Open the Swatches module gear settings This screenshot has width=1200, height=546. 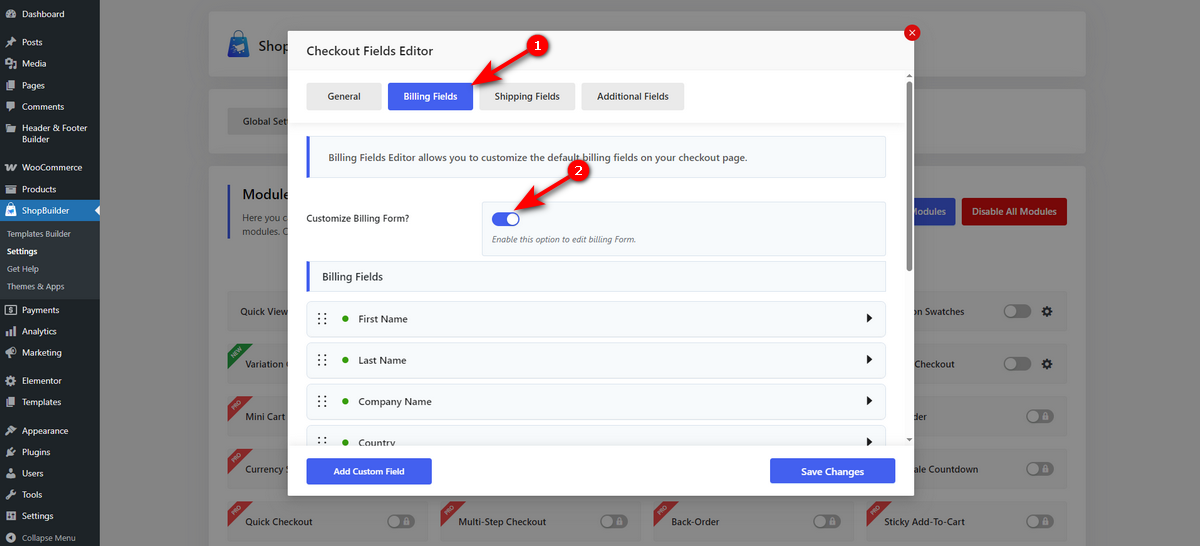point(1047,311)
